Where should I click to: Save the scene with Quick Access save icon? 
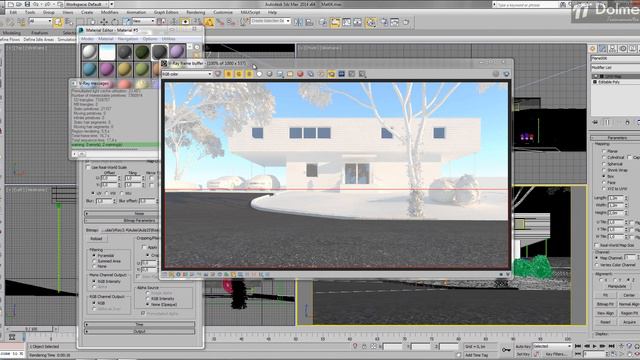[27, 4]
